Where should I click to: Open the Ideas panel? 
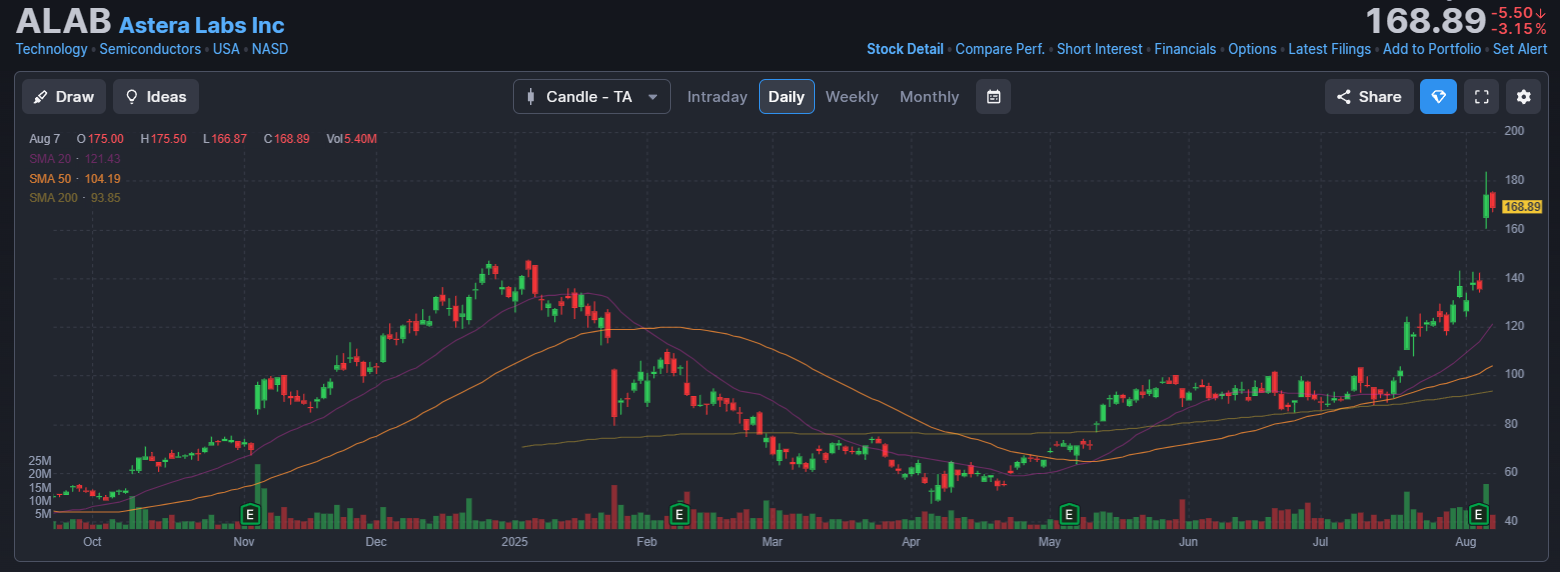tap(156, 97)
